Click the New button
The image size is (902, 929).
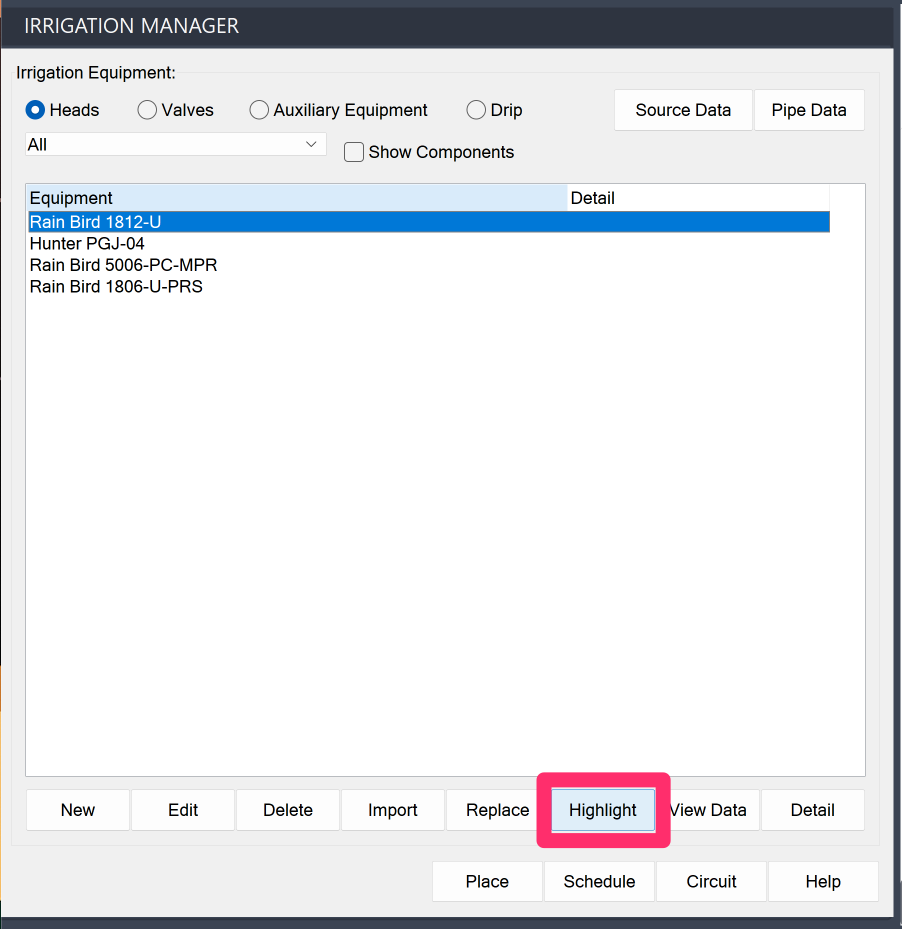tap(78, 810)
